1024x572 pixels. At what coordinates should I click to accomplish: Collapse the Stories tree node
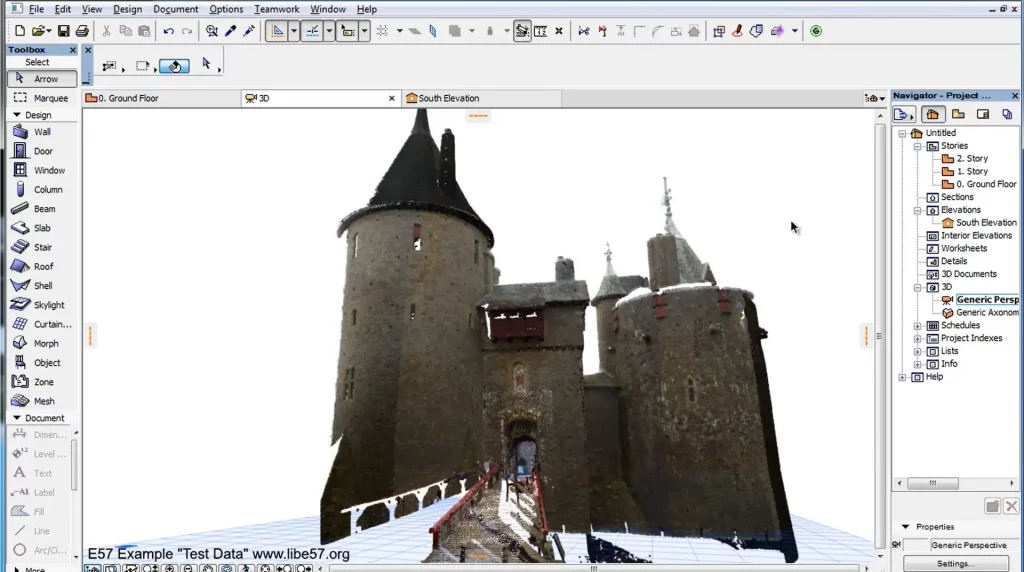(x=918, y=146)
